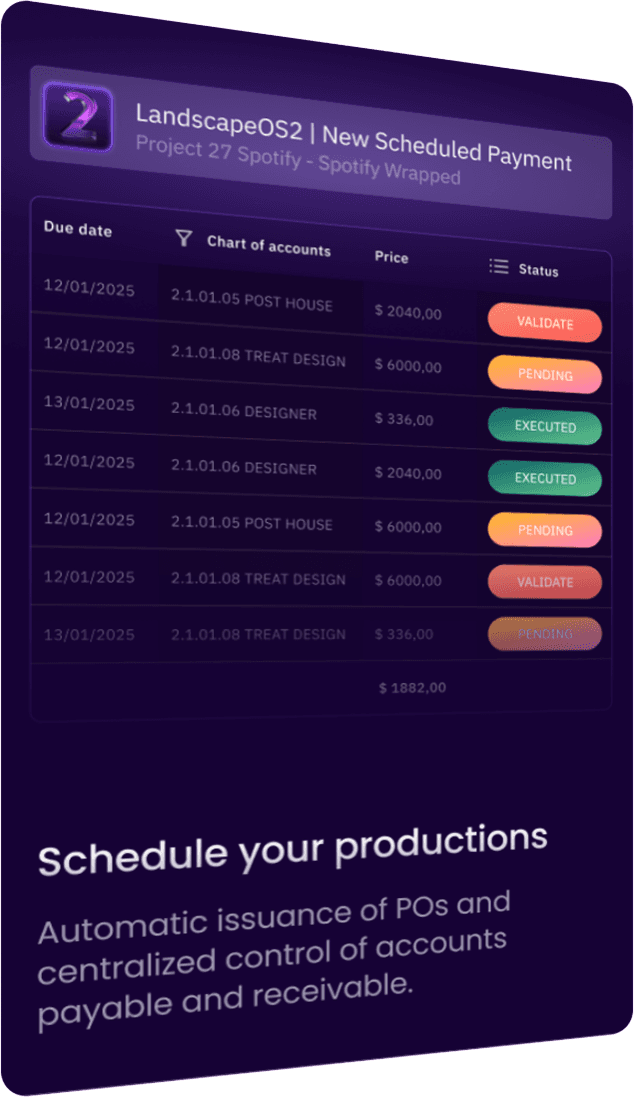Click the Project 27 Spotify - Spotify Wrapped subtitle

click(298, 160)
